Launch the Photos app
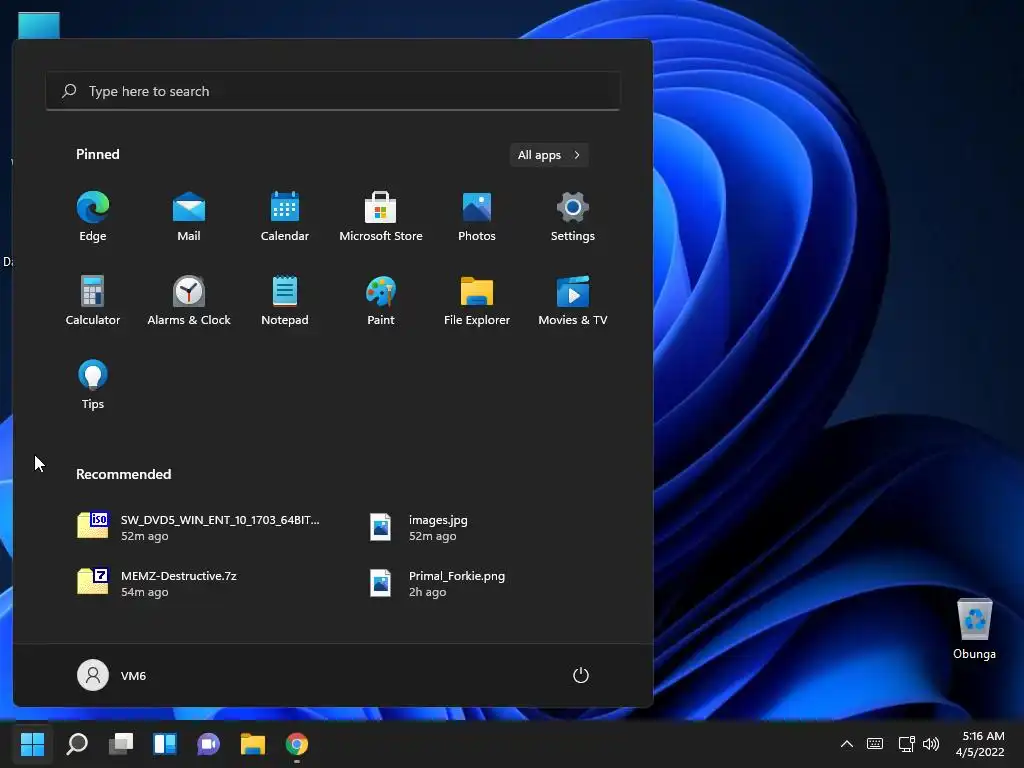 (x=477, y=217)
